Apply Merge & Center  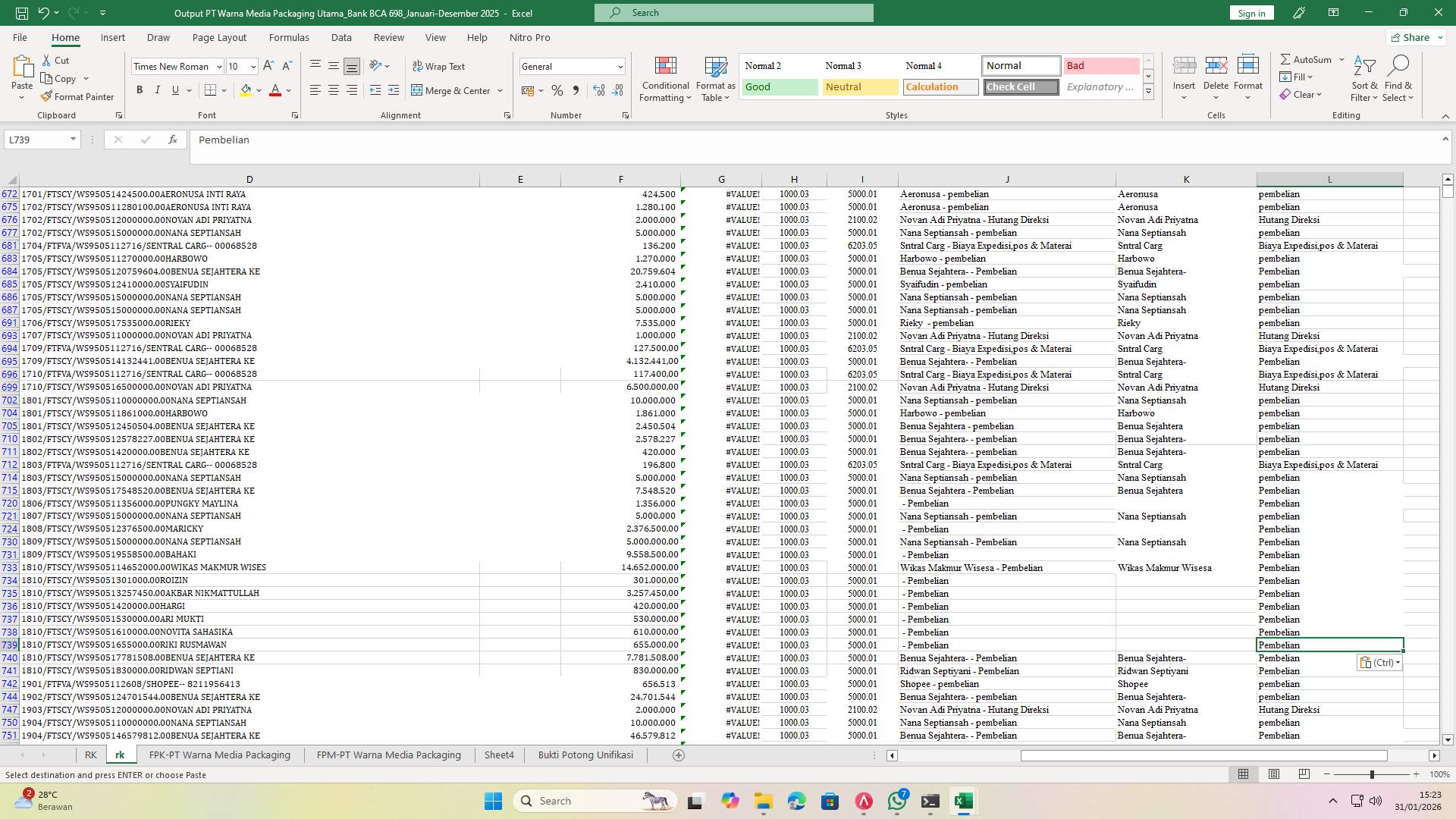(x=453, y=90)
